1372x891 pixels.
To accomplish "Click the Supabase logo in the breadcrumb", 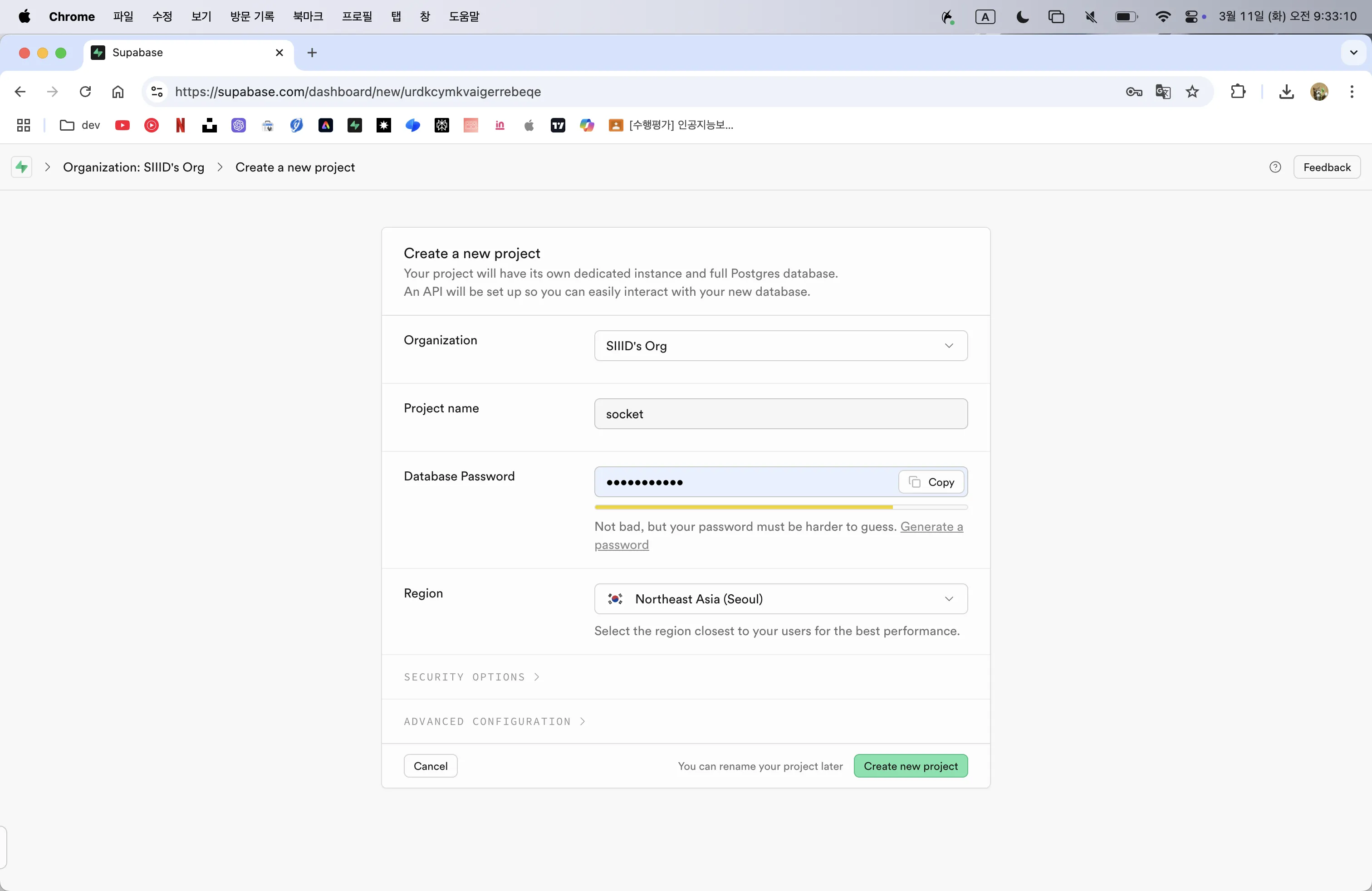I will tap(21, 167).
